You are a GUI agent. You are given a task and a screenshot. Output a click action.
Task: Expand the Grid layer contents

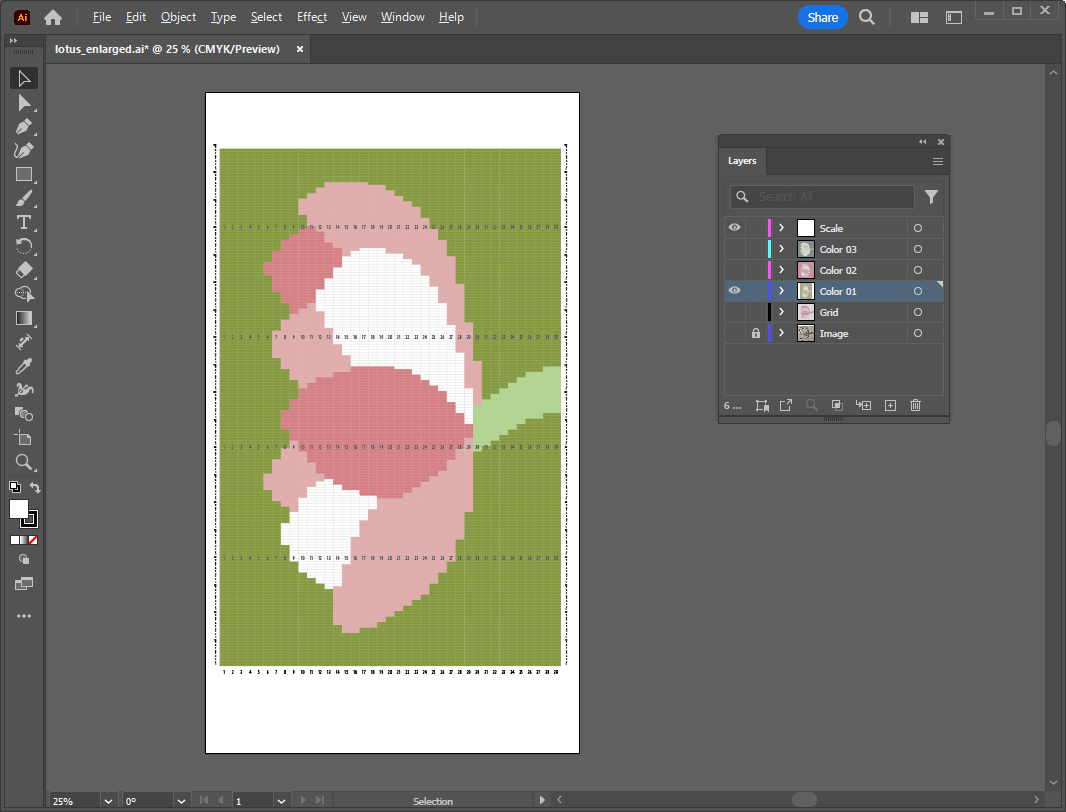click(781, 312)
